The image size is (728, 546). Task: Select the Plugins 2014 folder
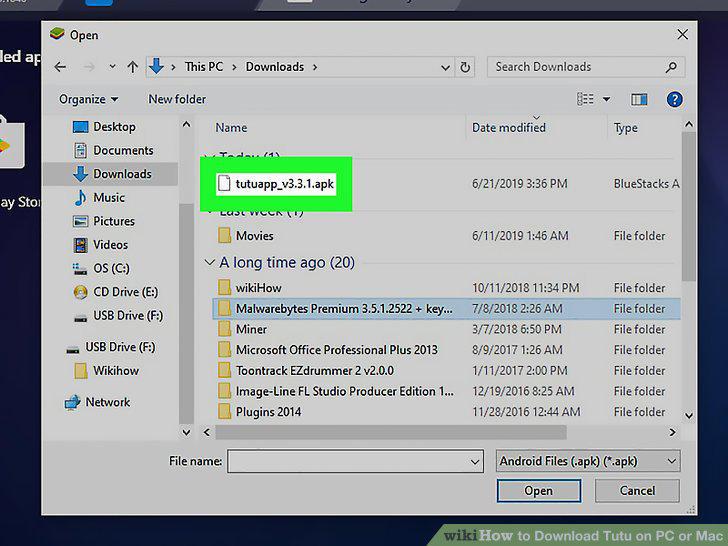point(268,412)
